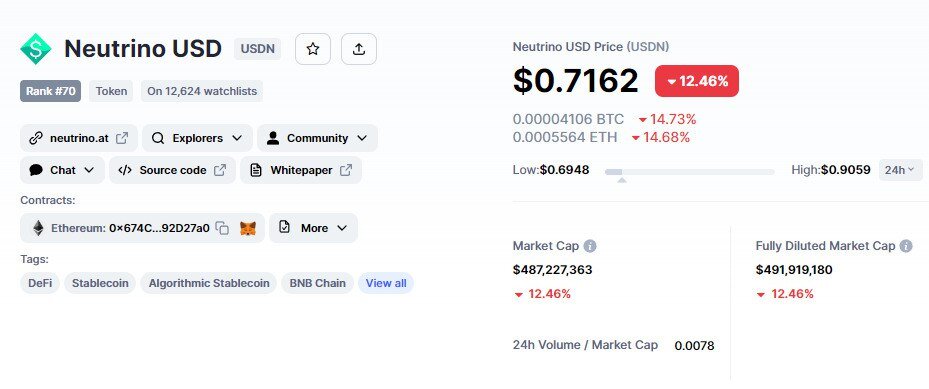The height and width of the screenshot is (389, 929).
Task: Click the Neutrino USD logo icon
Action: click(36, 49)
